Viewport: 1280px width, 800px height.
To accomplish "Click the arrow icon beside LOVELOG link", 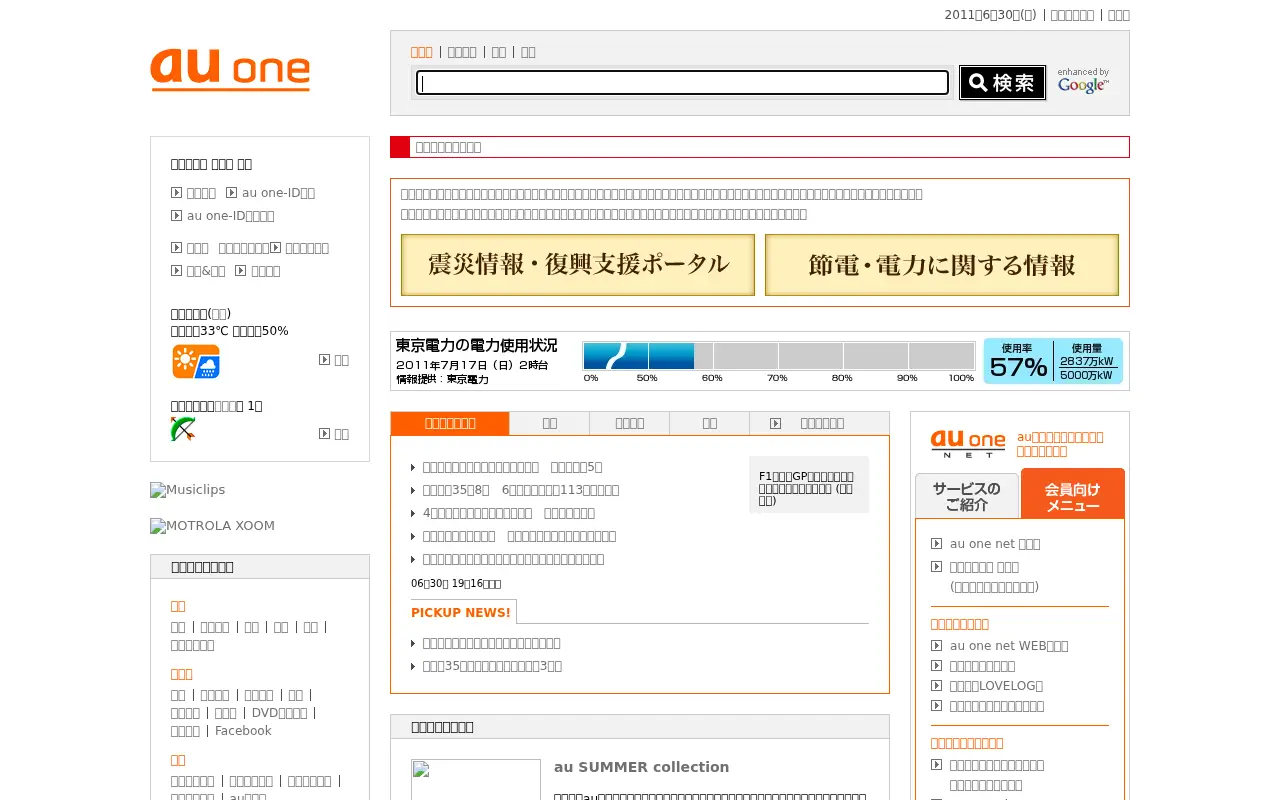I will (936, 686).
